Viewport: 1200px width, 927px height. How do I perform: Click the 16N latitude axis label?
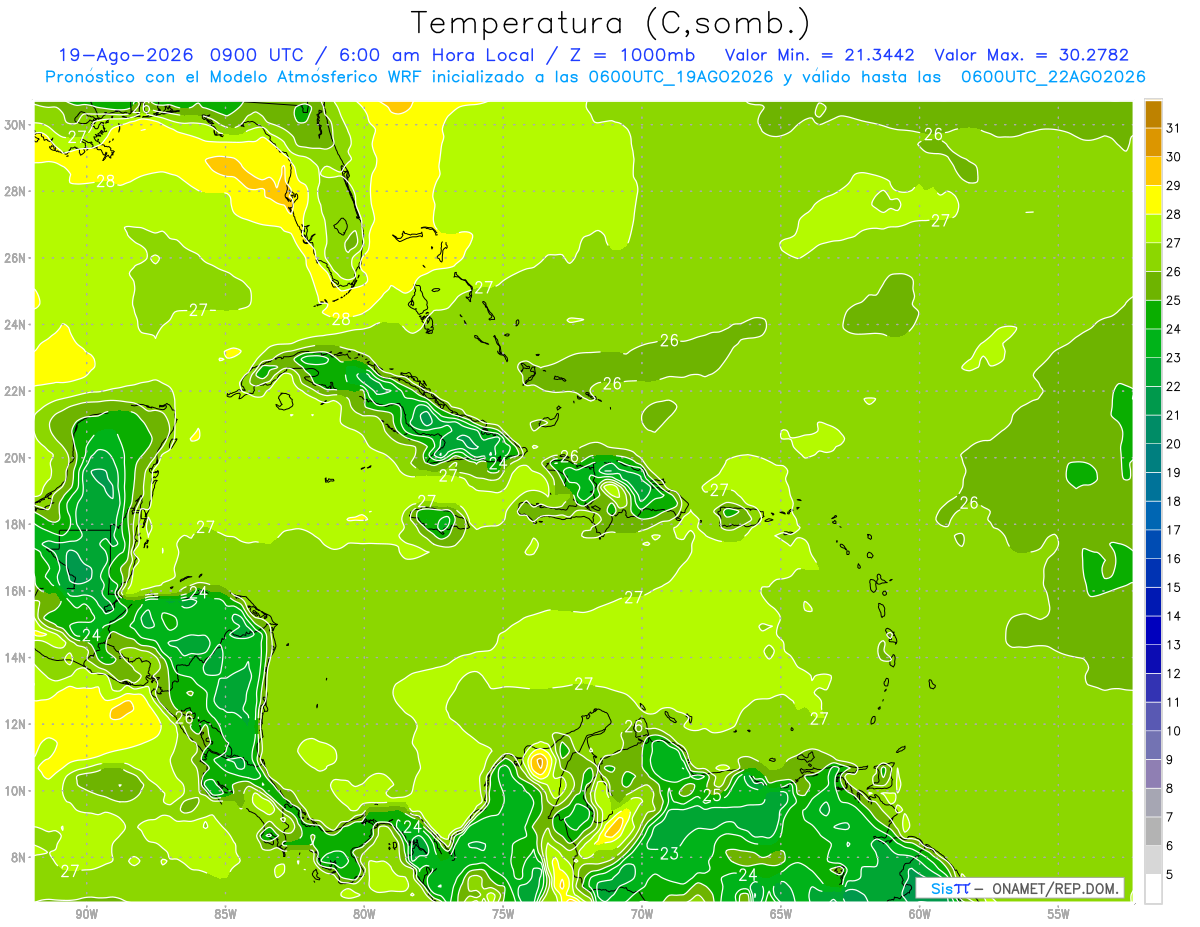[17, 591]
